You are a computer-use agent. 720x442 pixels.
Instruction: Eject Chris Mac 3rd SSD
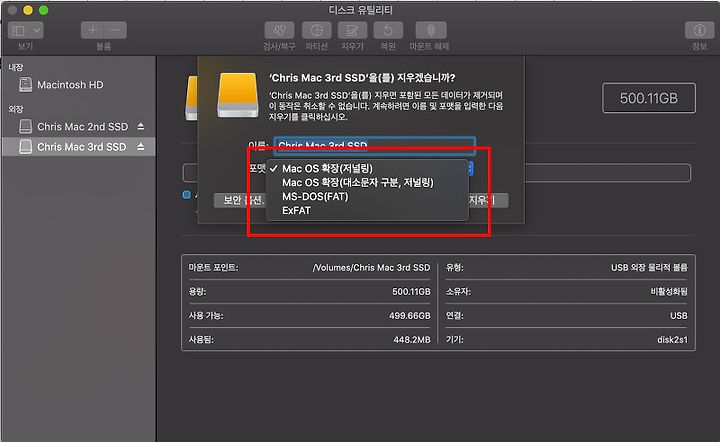coord(141,147)
